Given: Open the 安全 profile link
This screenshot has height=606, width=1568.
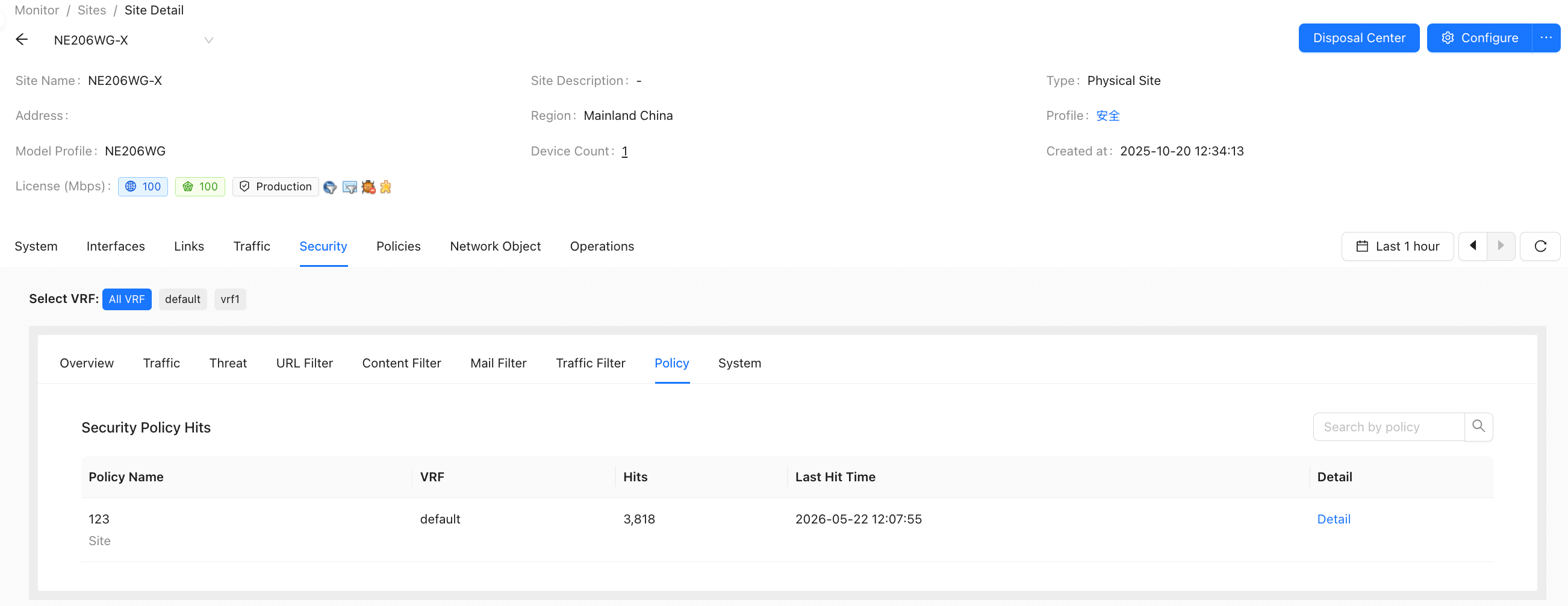Looking at the screenshot, I should tap(1108, 116).
